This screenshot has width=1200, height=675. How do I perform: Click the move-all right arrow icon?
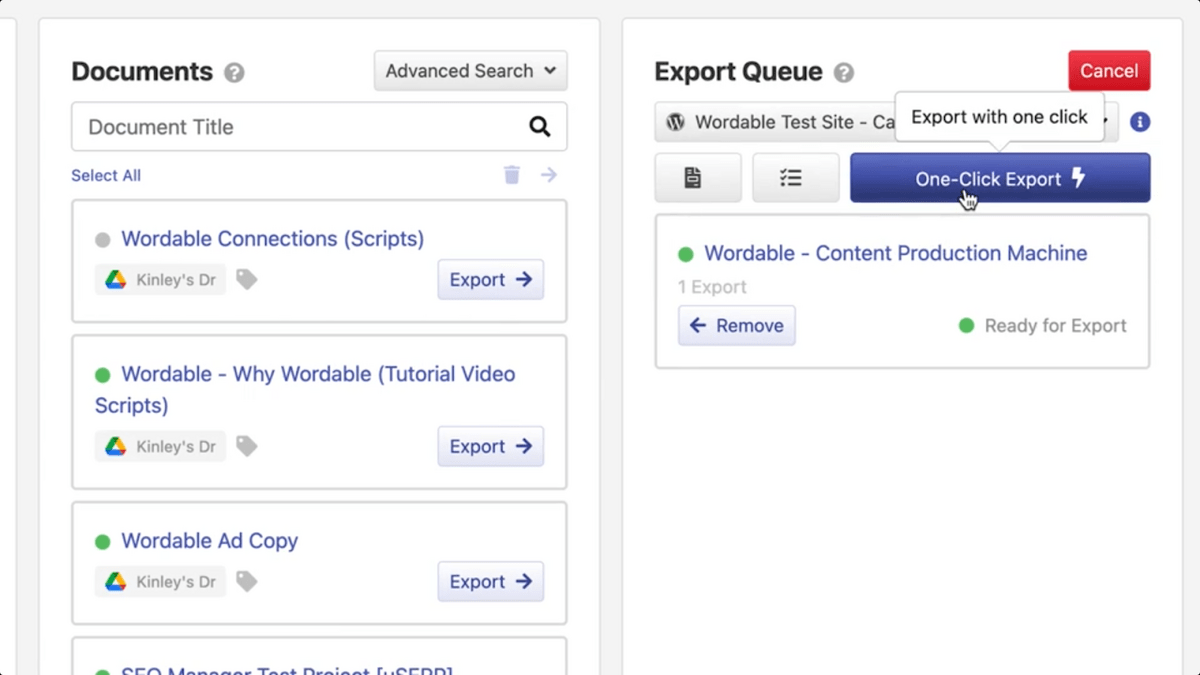(x=549, y=175)
